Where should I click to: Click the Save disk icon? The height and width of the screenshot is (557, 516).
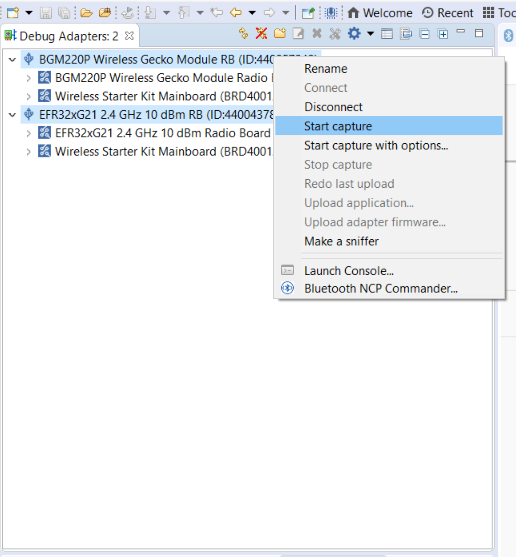(x=46, y=13)
